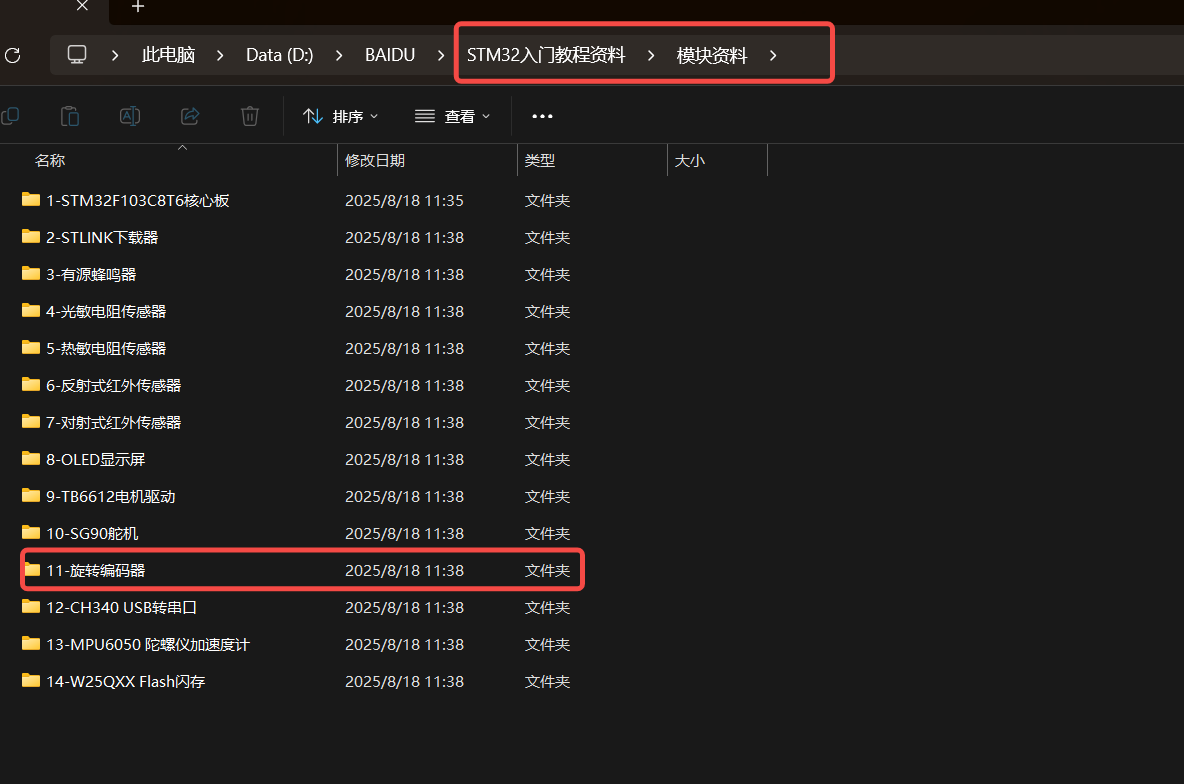Click the rename icon in toolbar
This screenshot has width=1184, height=784.
(130, 116)
